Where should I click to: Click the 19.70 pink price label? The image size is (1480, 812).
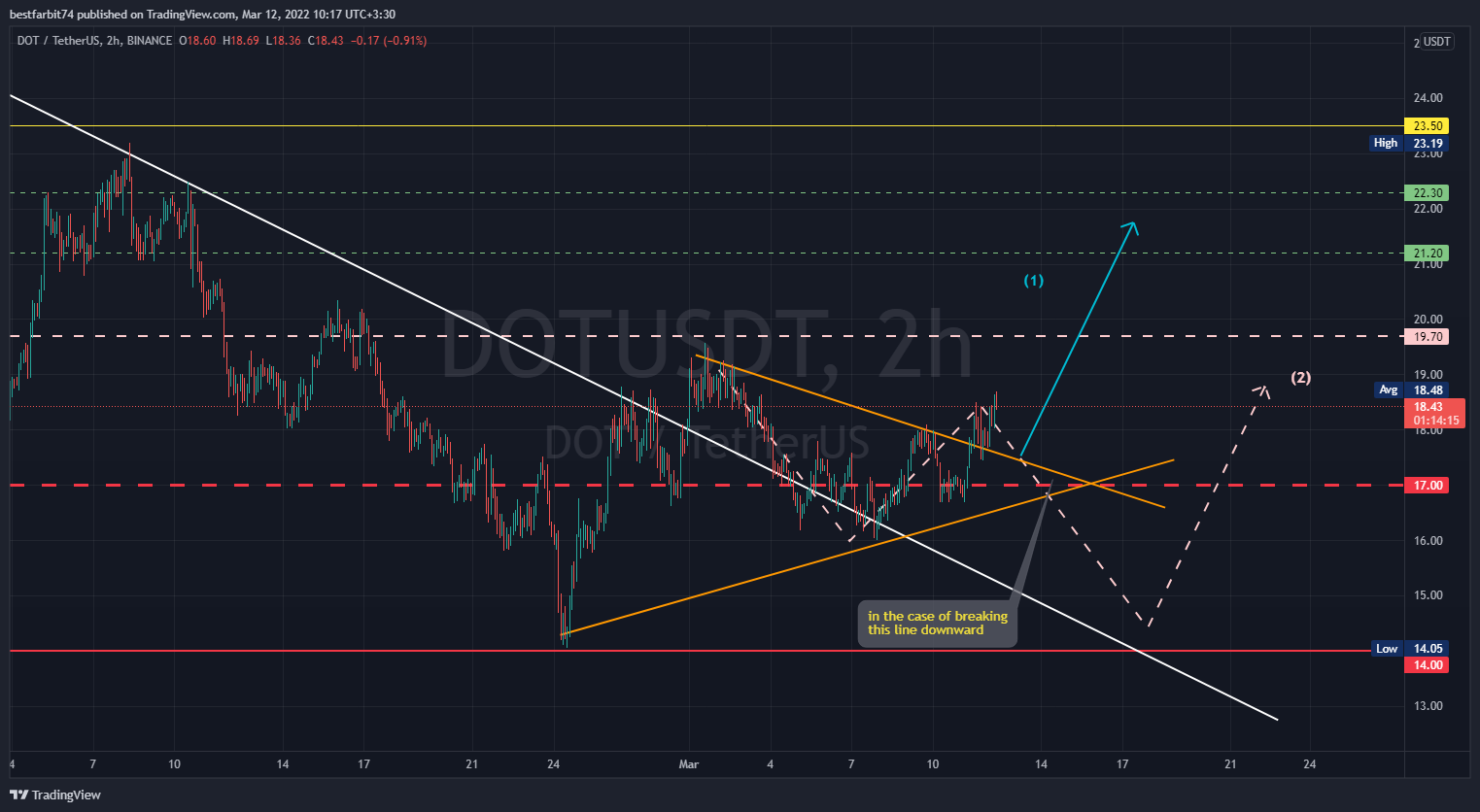(1427, 336)
